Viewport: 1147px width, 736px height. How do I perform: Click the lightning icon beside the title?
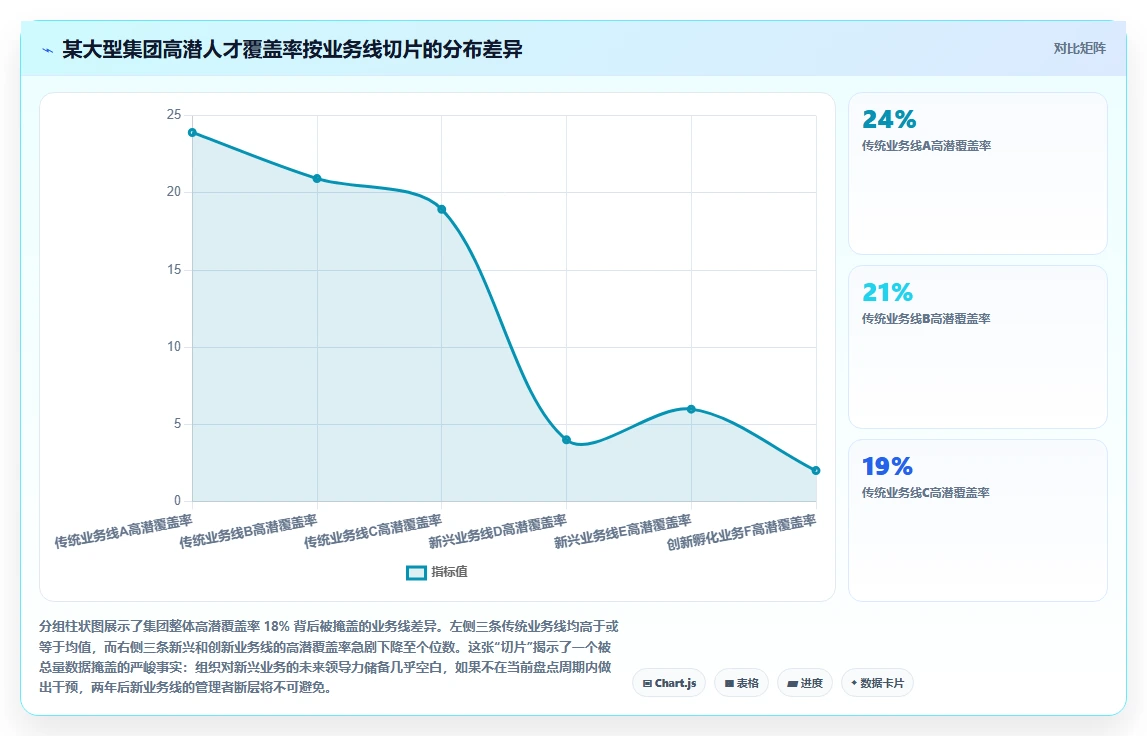tap(48, 50)
